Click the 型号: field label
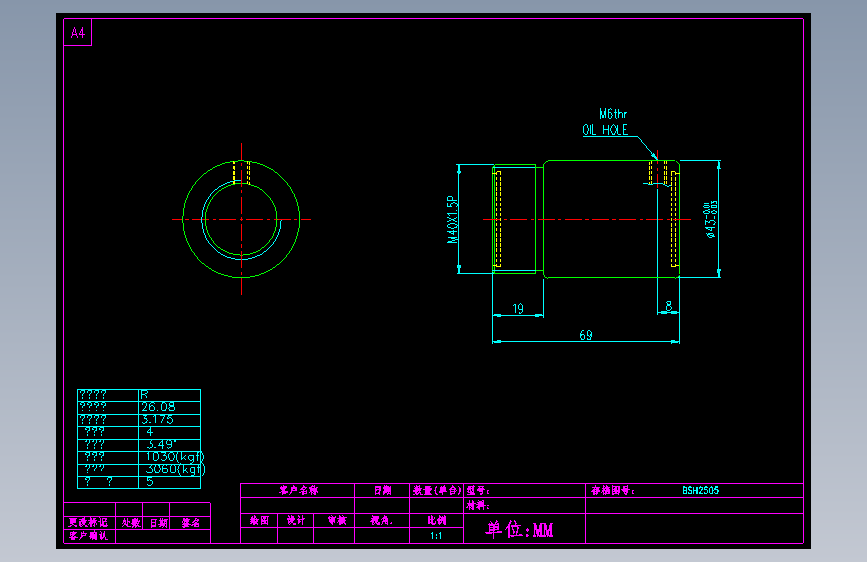 [478, 491]
